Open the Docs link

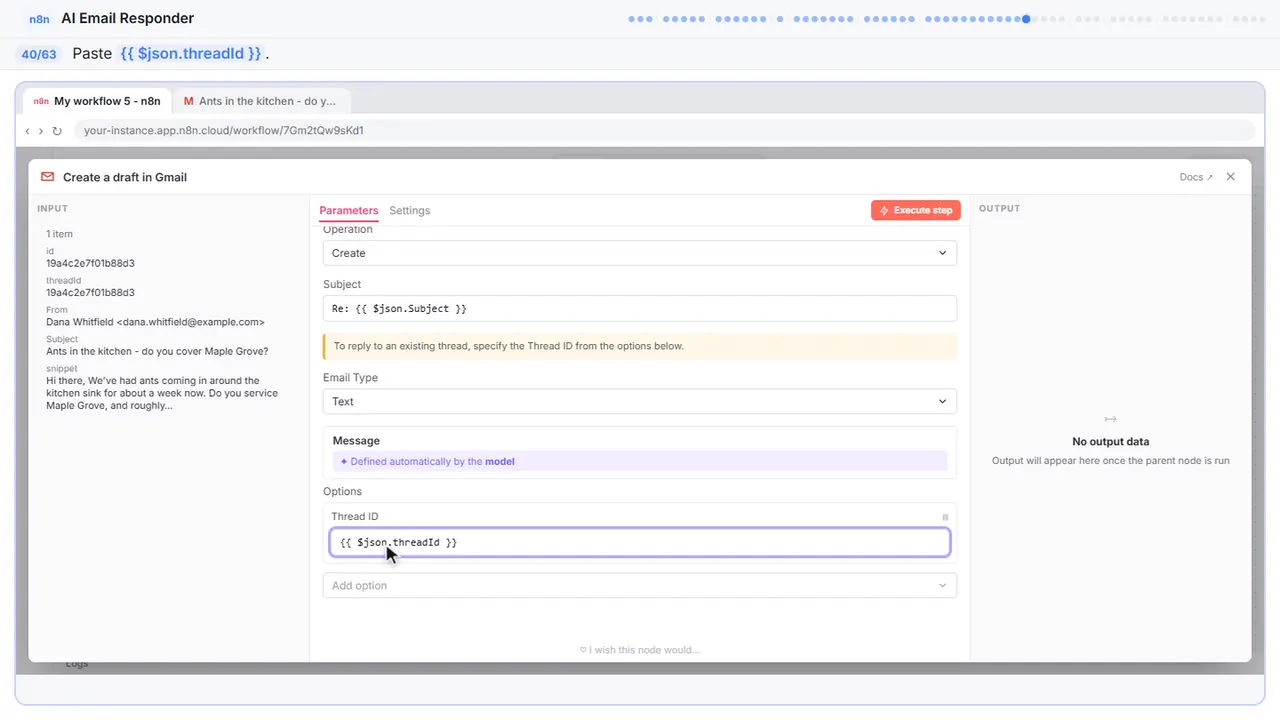(x=1196, y=177)
